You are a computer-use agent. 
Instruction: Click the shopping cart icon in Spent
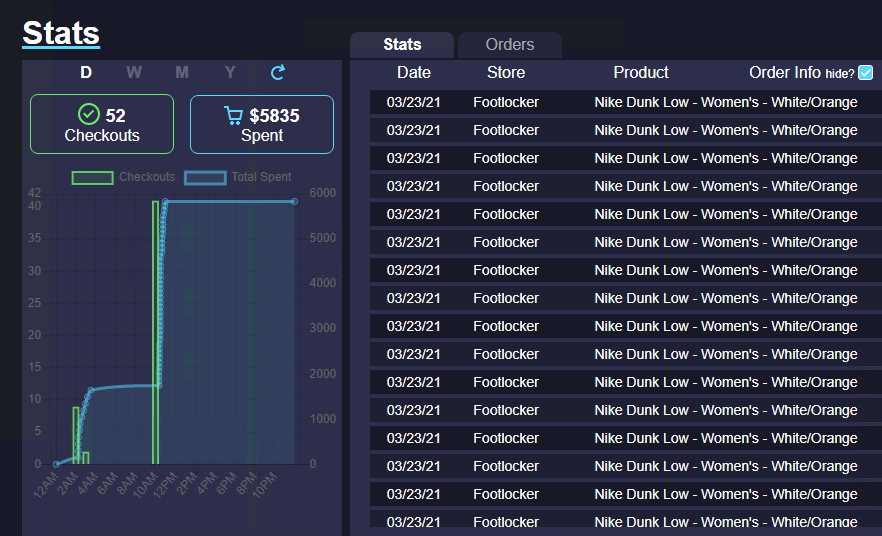[x=233, y=115]
